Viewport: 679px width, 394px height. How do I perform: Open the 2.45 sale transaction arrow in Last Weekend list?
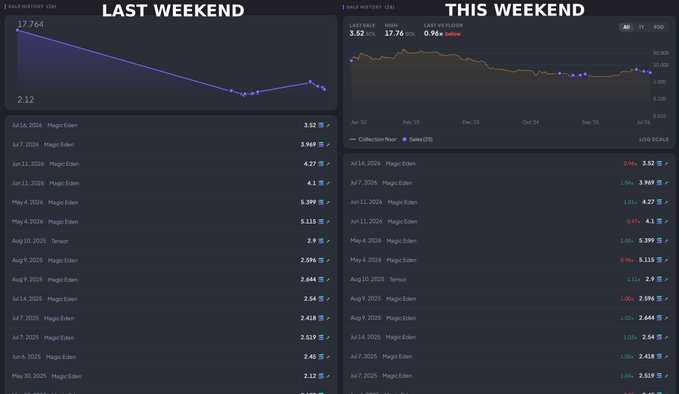328,357
